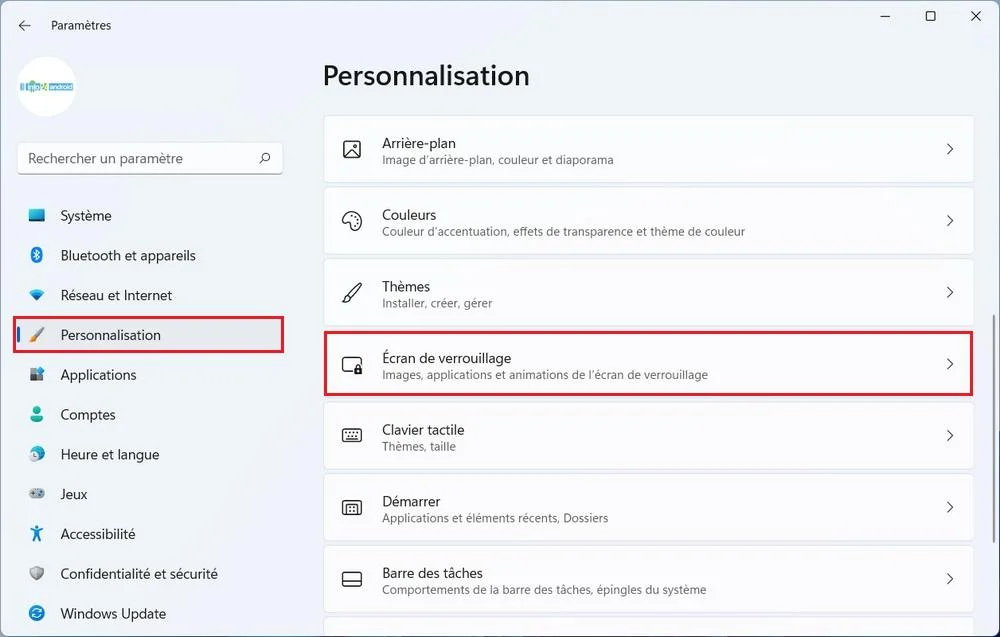The image size is (1000, 637).
Task: Click the magnifier search icon
Action: [x=265, y=158]
